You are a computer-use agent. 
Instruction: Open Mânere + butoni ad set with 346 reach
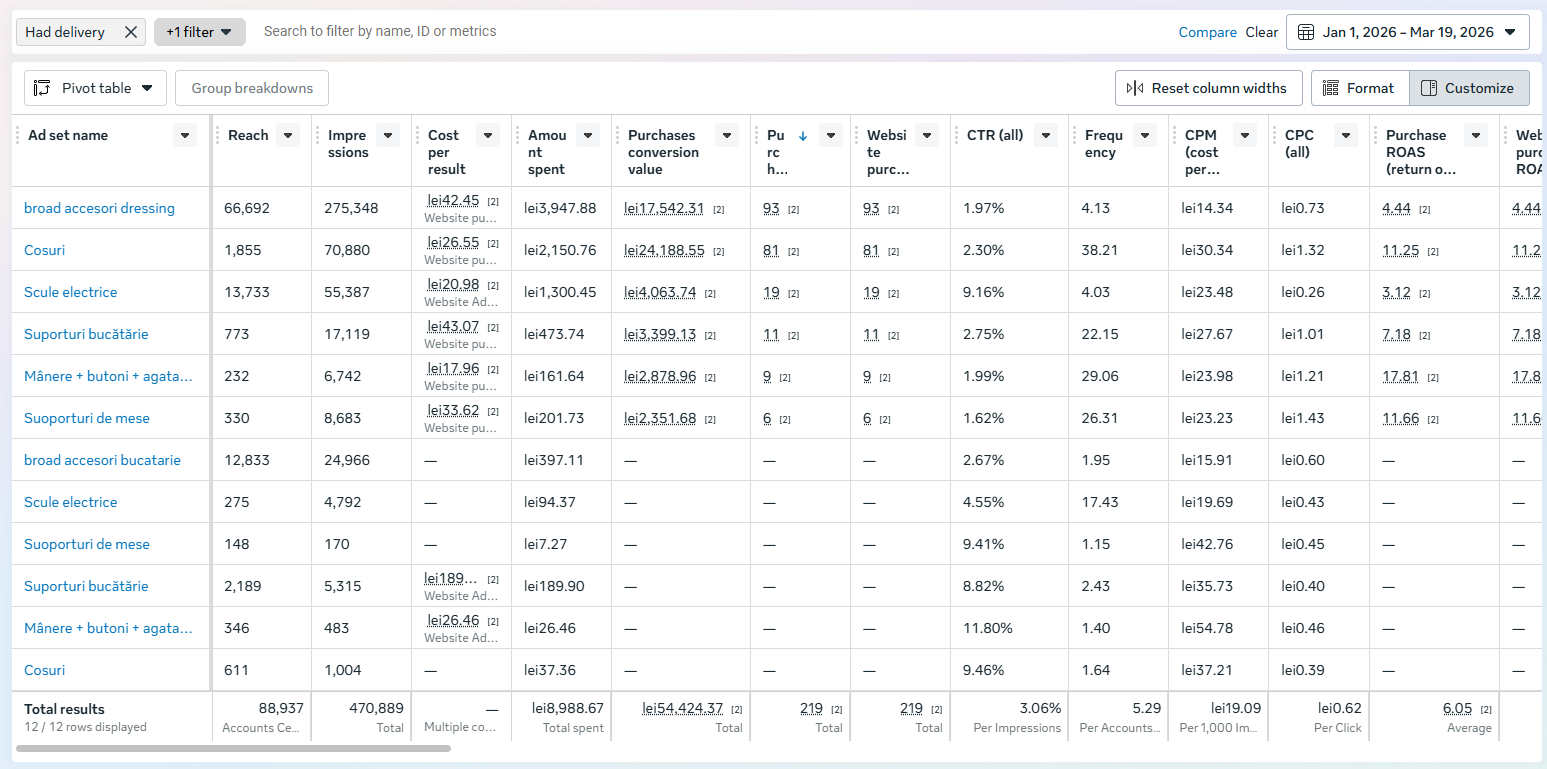pyautogui.click(x=108, y=628)
